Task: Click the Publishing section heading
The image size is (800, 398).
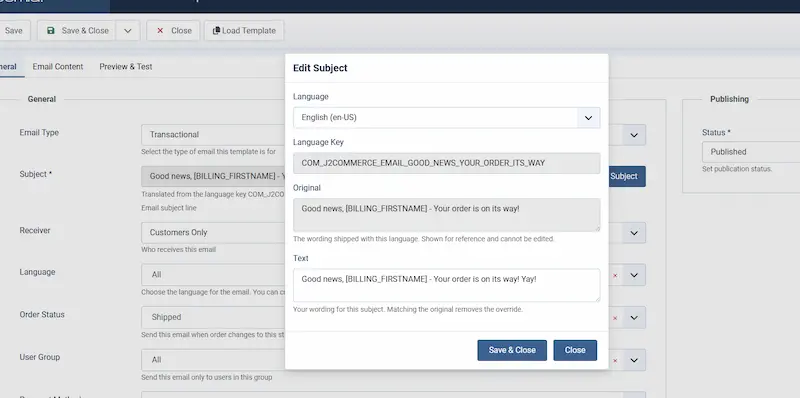Action: [x=729, y=99]
